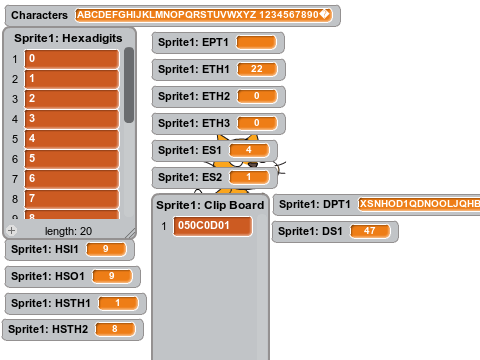The image size is (480, 360).
Task: Click the Sprite1: HSTH1 monitor value 1
Action: tap(118, 303)
